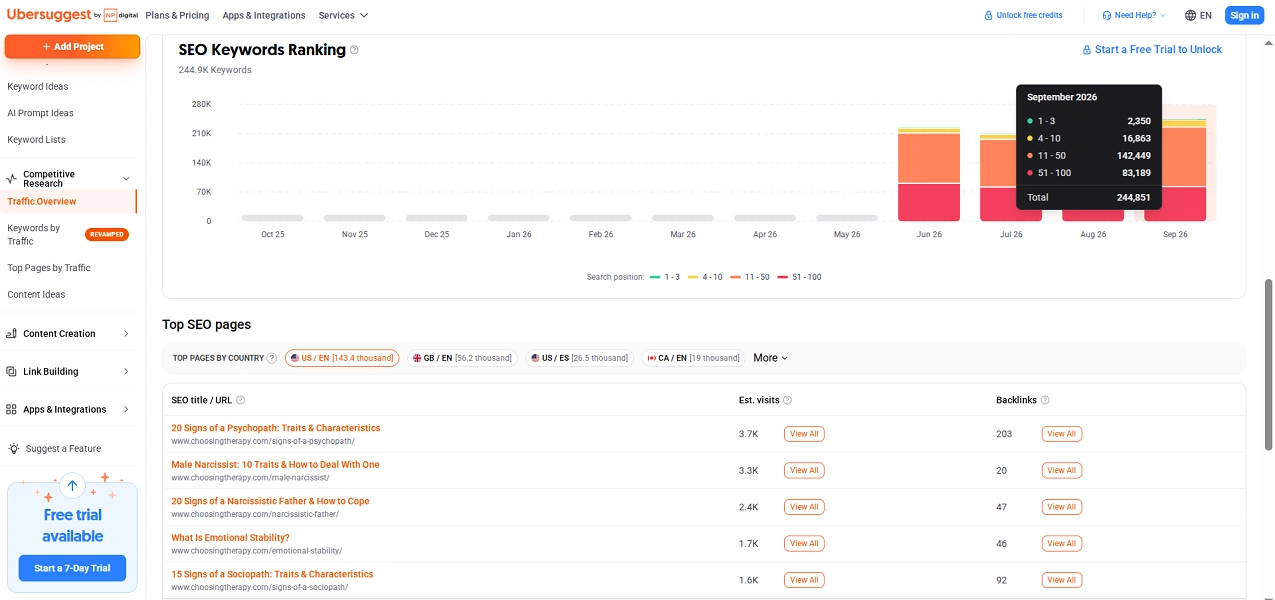Click help icon next to SEO title / URL
The height and width of the screenshot is (600, 1275).
tap(240, 400)
